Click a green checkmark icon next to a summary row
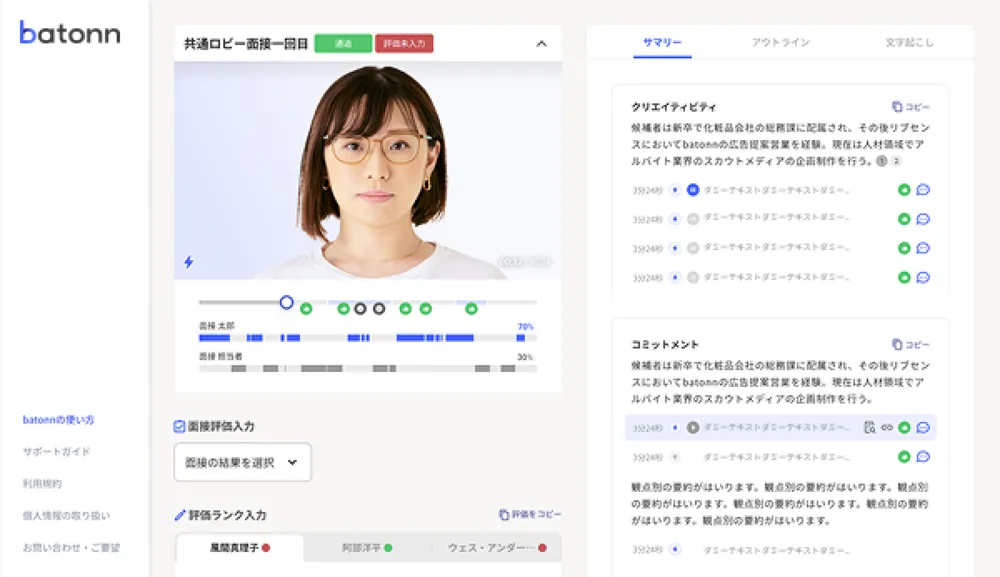 (x=903, y=189)
